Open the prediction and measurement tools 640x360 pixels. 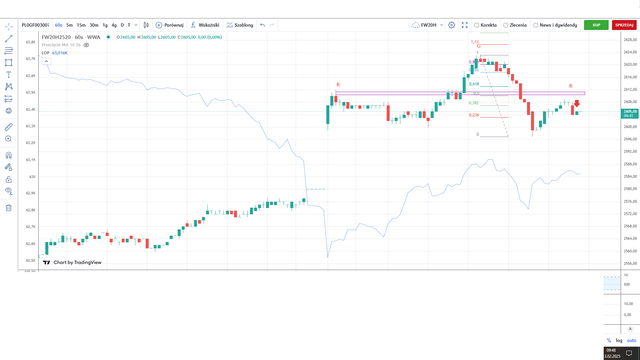point(9,99)
